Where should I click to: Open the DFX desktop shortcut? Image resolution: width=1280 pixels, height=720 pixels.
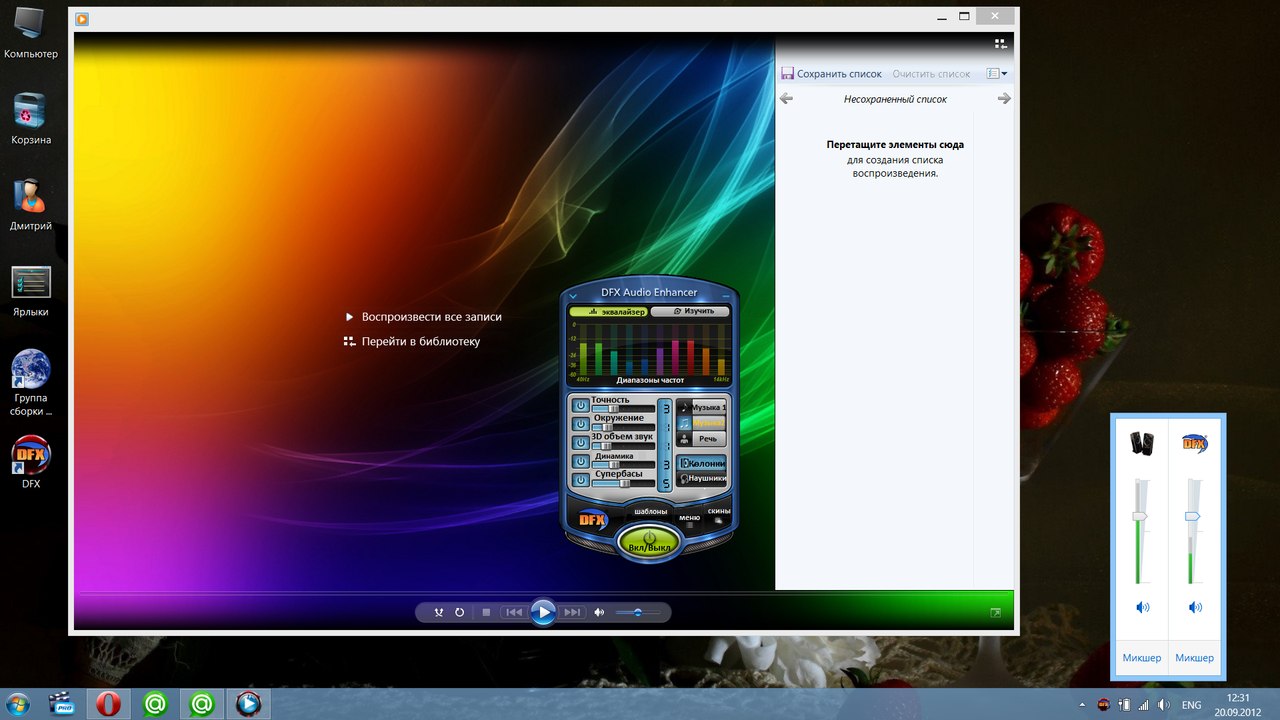(31, 462)
